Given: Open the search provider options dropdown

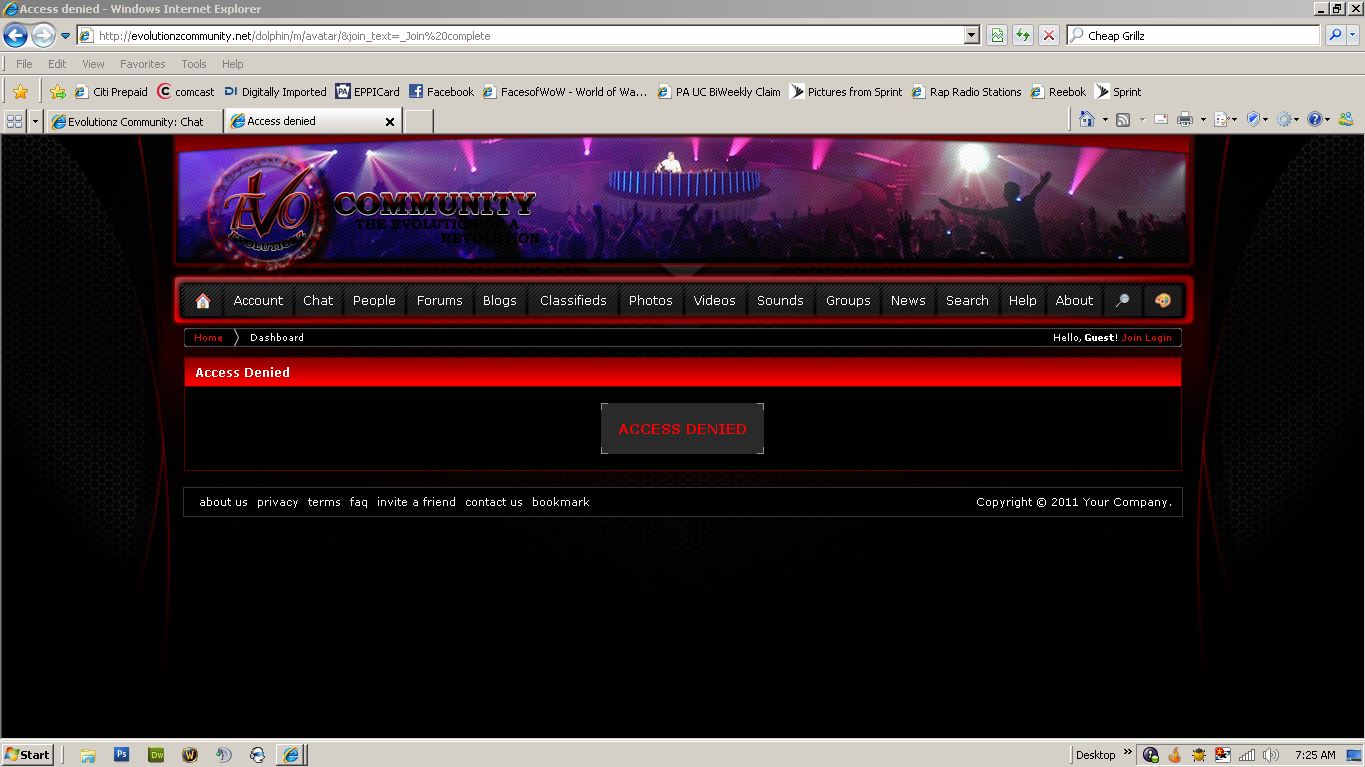Looking at the screenshot, I should [1353, 36].
